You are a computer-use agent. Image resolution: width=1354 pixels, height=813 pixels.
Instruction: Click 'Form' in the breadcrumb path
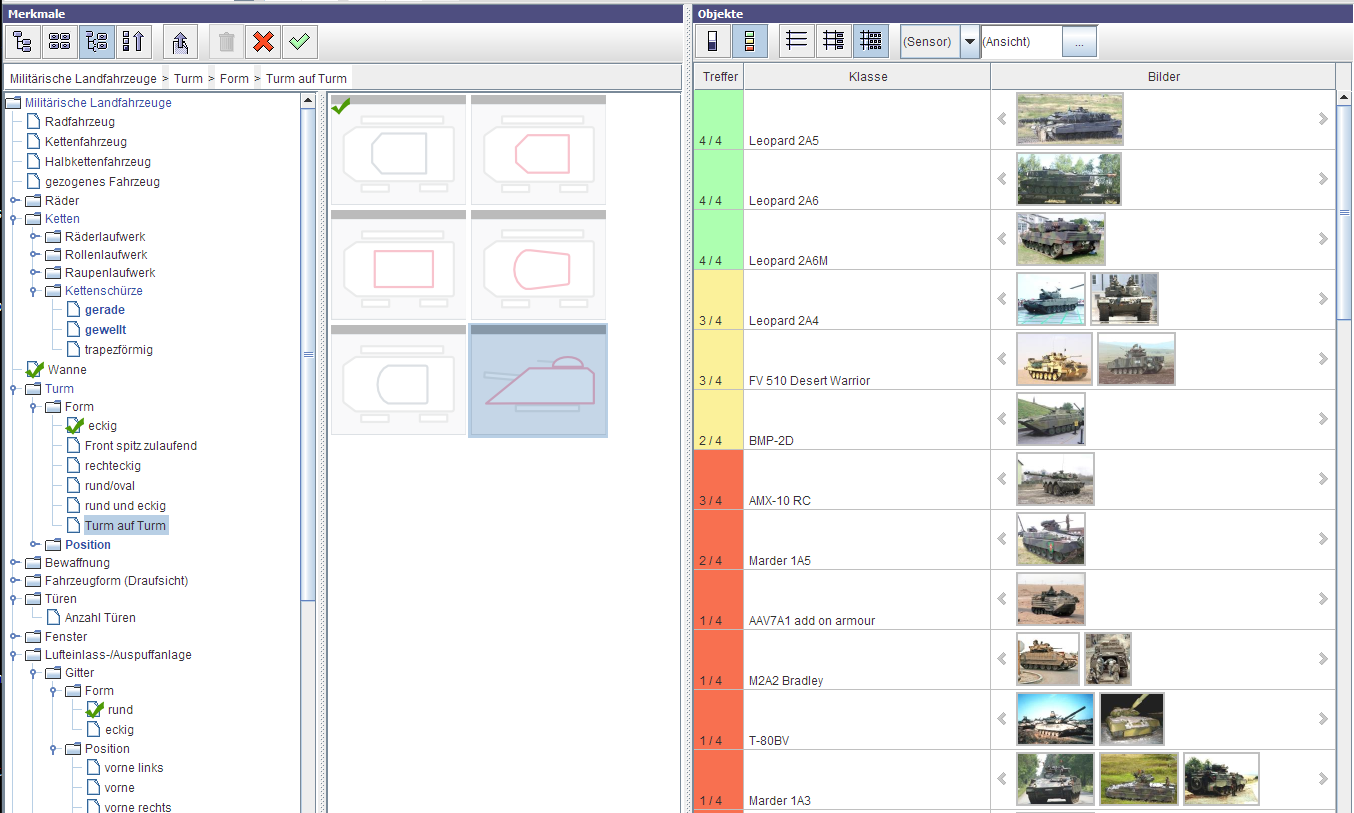(234, 78)
